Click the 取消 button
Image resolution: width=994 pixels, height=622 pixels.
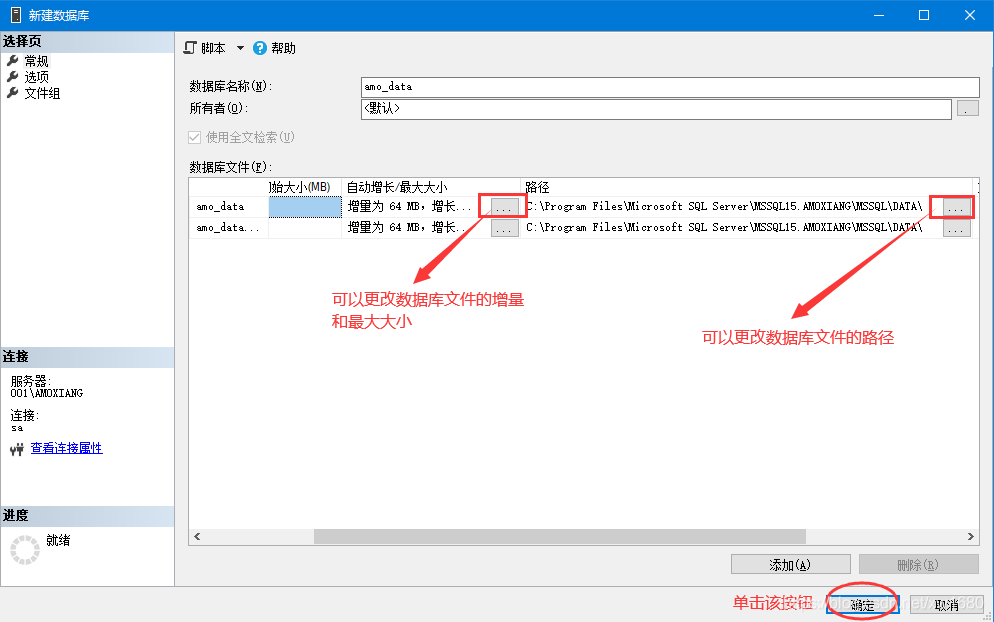[946, 605]
